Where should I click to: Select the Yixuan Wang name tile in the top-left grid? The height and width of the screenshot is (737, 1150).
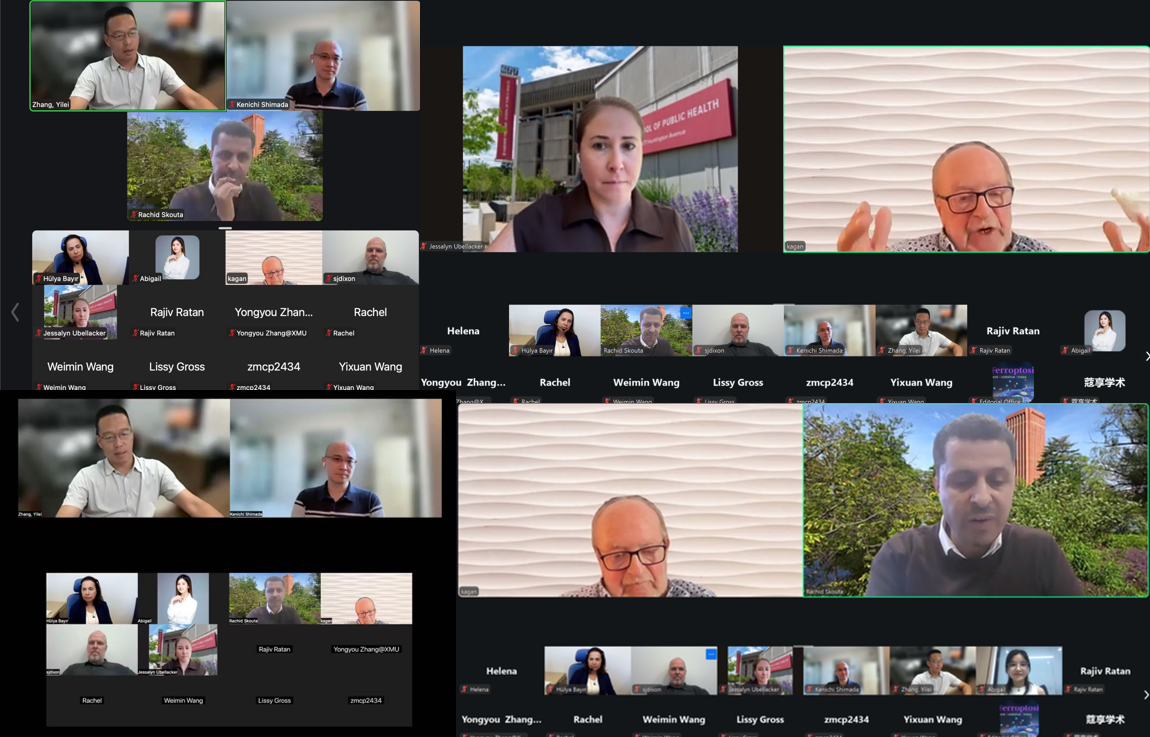[370, 367]
